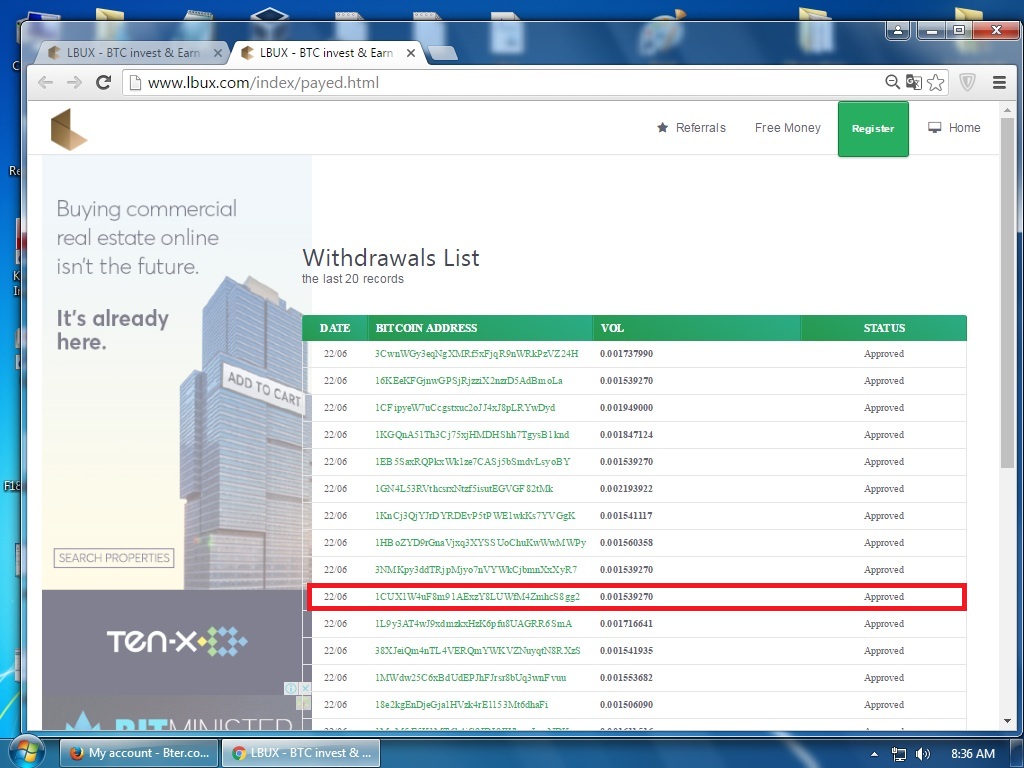Click the Withdrawals List heading

(x=391, y=258)
